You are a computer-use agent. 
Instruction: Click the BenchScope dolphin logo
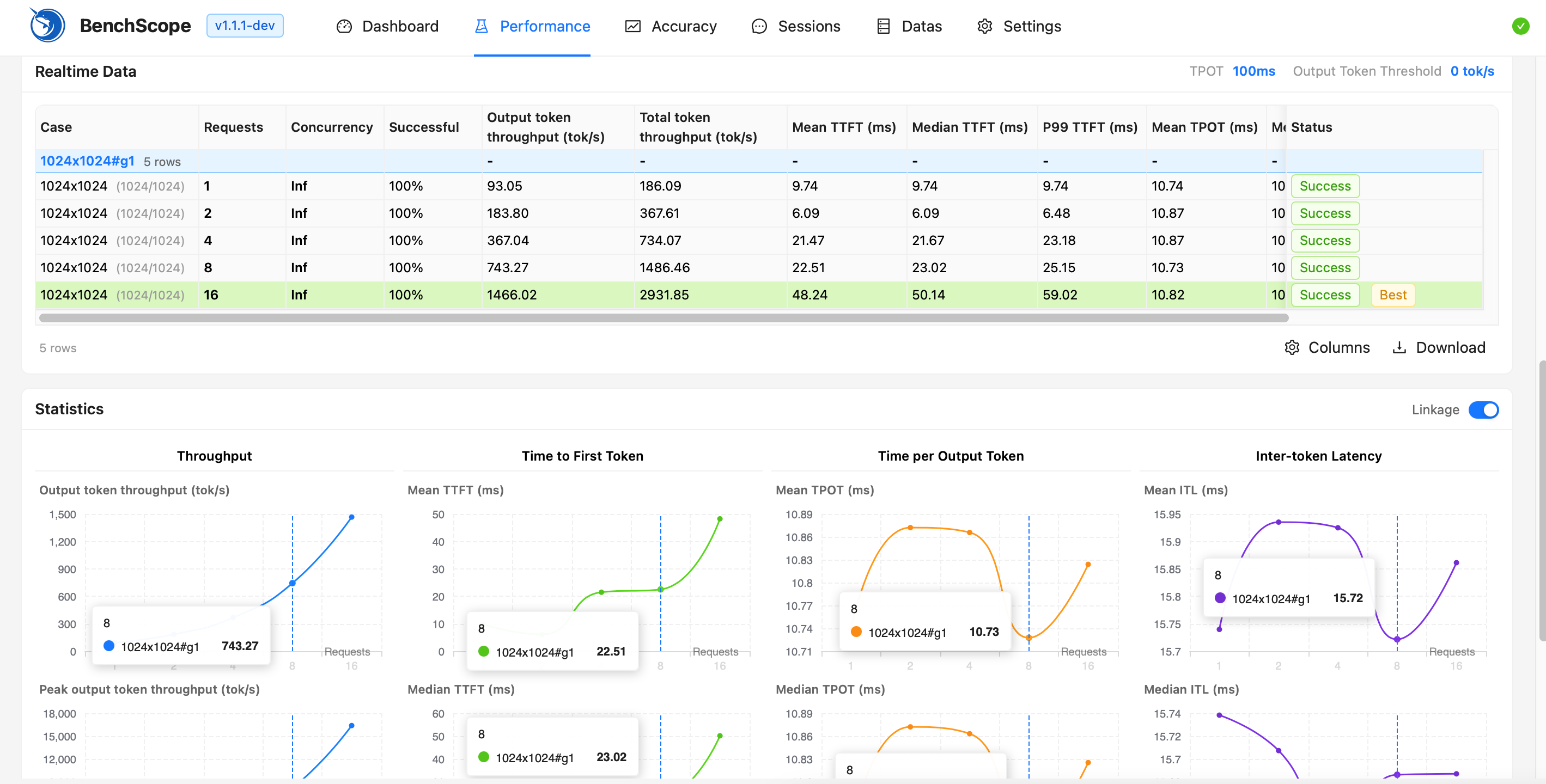[47, 25]
